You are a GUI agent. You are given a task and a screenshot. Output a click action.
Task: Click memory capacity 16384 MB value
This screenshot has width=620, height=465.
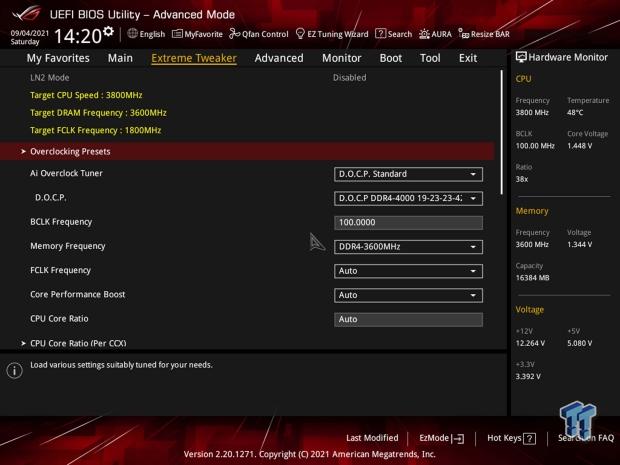533,278
